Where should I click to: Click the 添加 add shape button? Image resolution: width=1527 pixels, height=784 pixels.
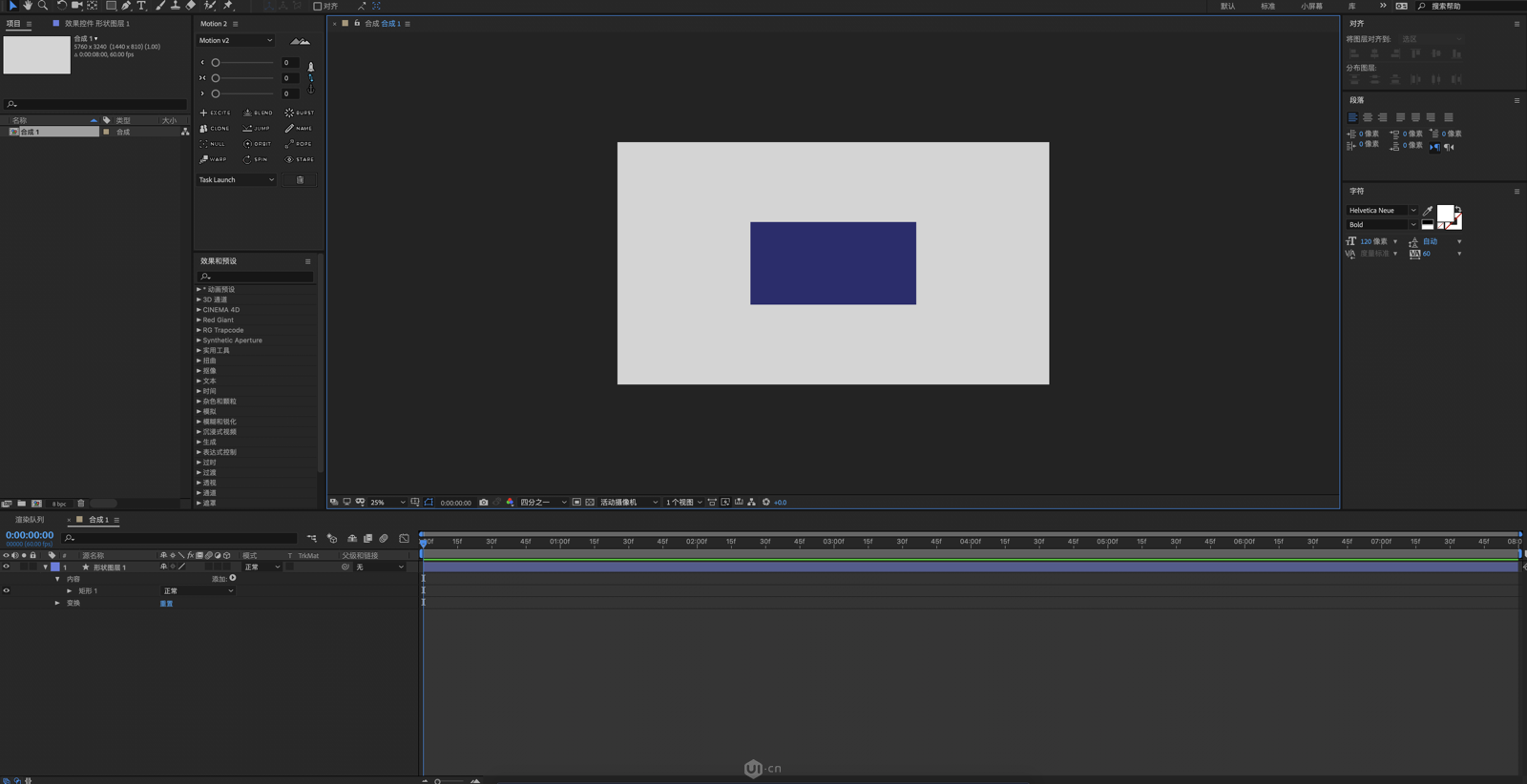point(233,578)
